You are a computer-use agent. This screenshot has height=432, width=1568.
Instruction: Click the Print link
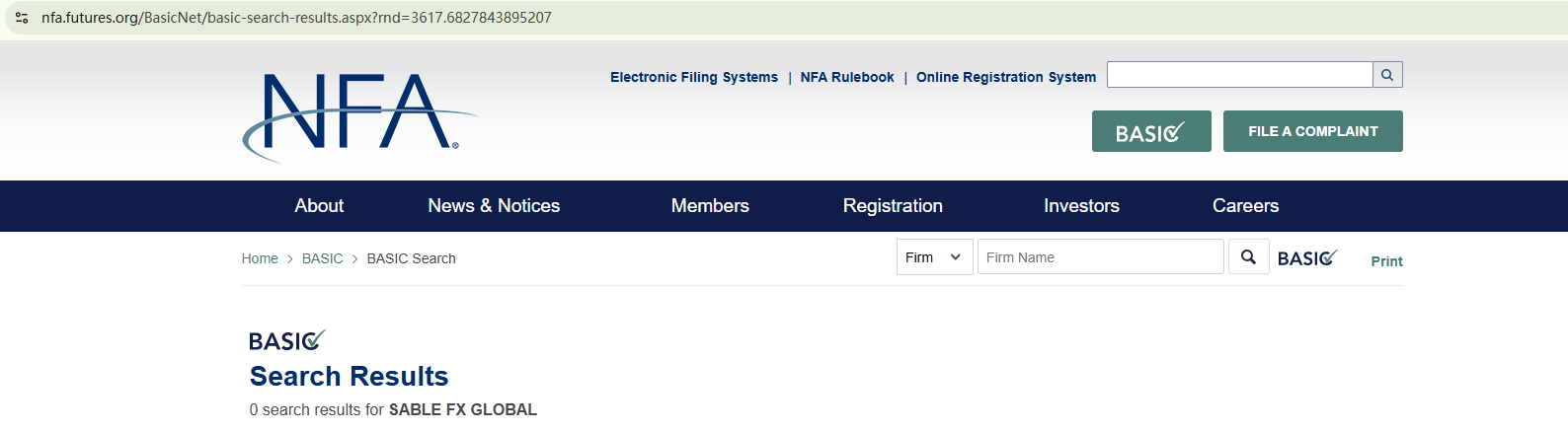tap(1386, 261)
